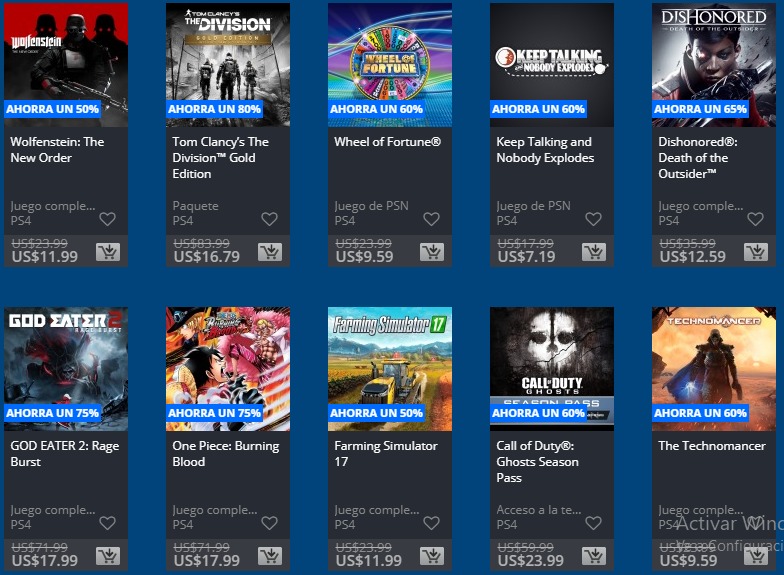Add The Division Gold Edition to cart
Image resolution: width=784 pixels, height=575 pixels.
(270, 252)
